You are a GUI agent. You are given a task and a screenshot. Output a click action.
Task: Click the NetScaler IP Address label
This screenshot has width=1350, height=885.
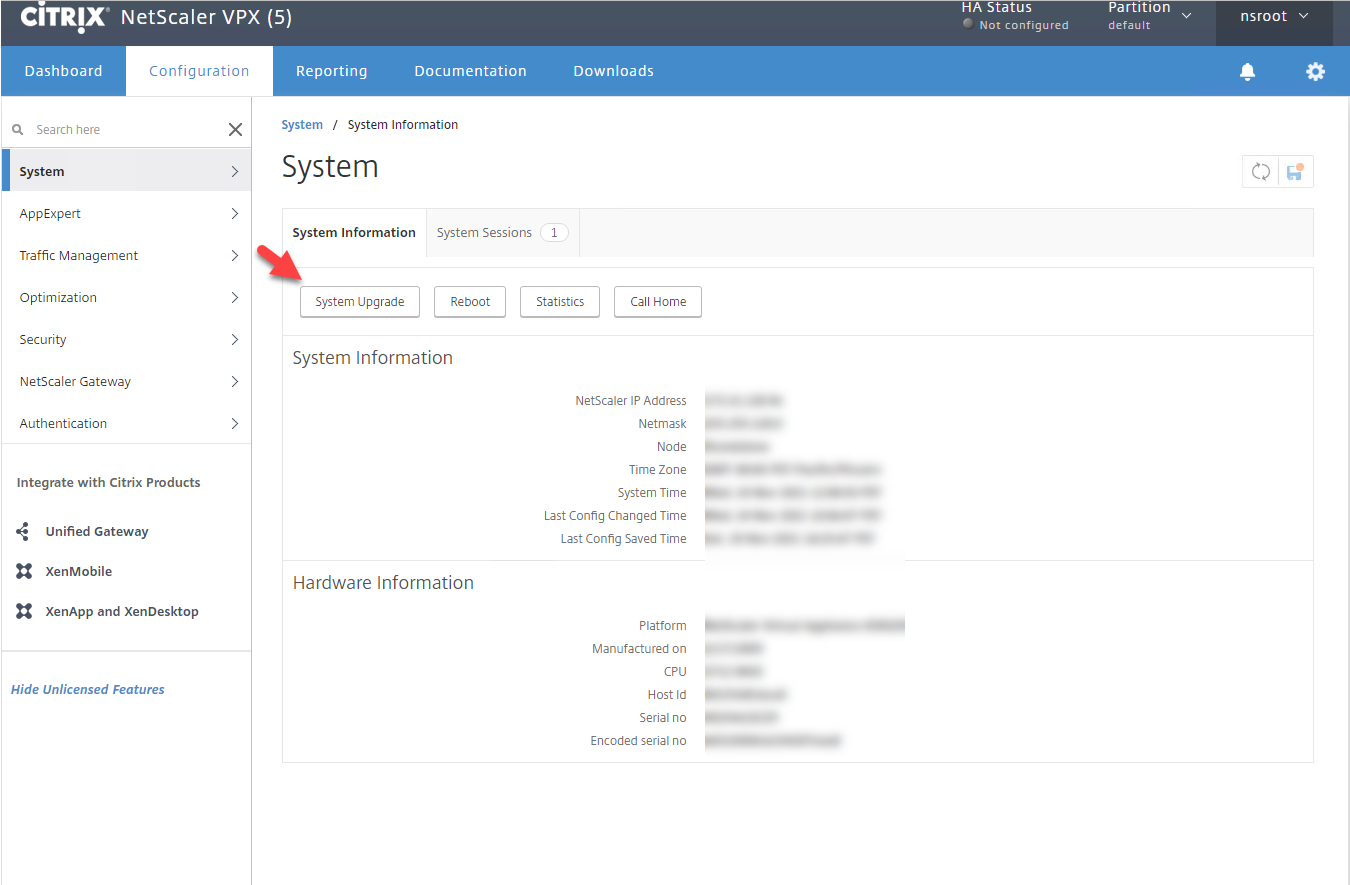631,400
